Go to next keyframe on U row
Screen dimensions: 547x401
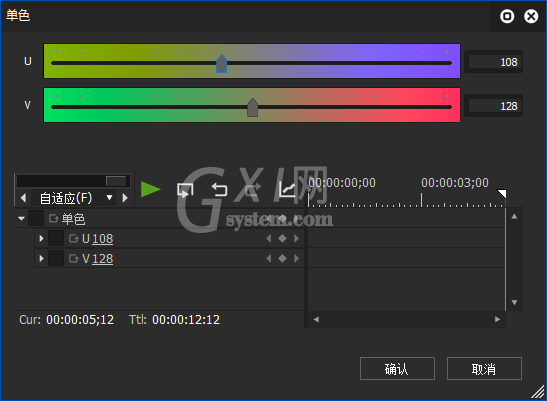[297, 238]
